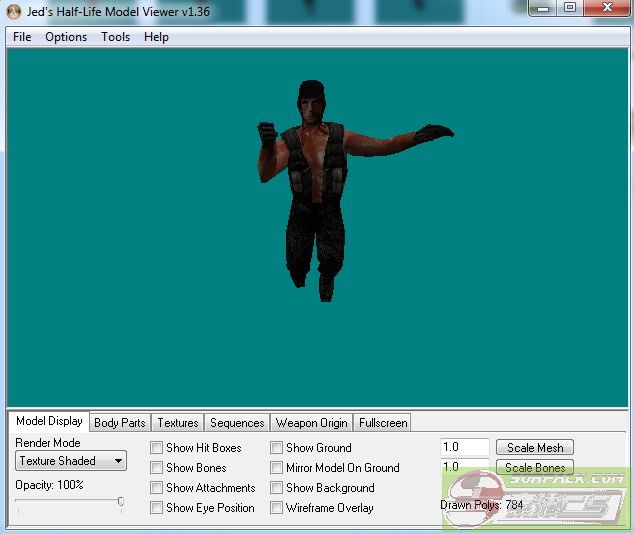The width and height of the screenshot is (634, 534).
Task: Switch to the Textures tab
Action: tap(178, 423)
